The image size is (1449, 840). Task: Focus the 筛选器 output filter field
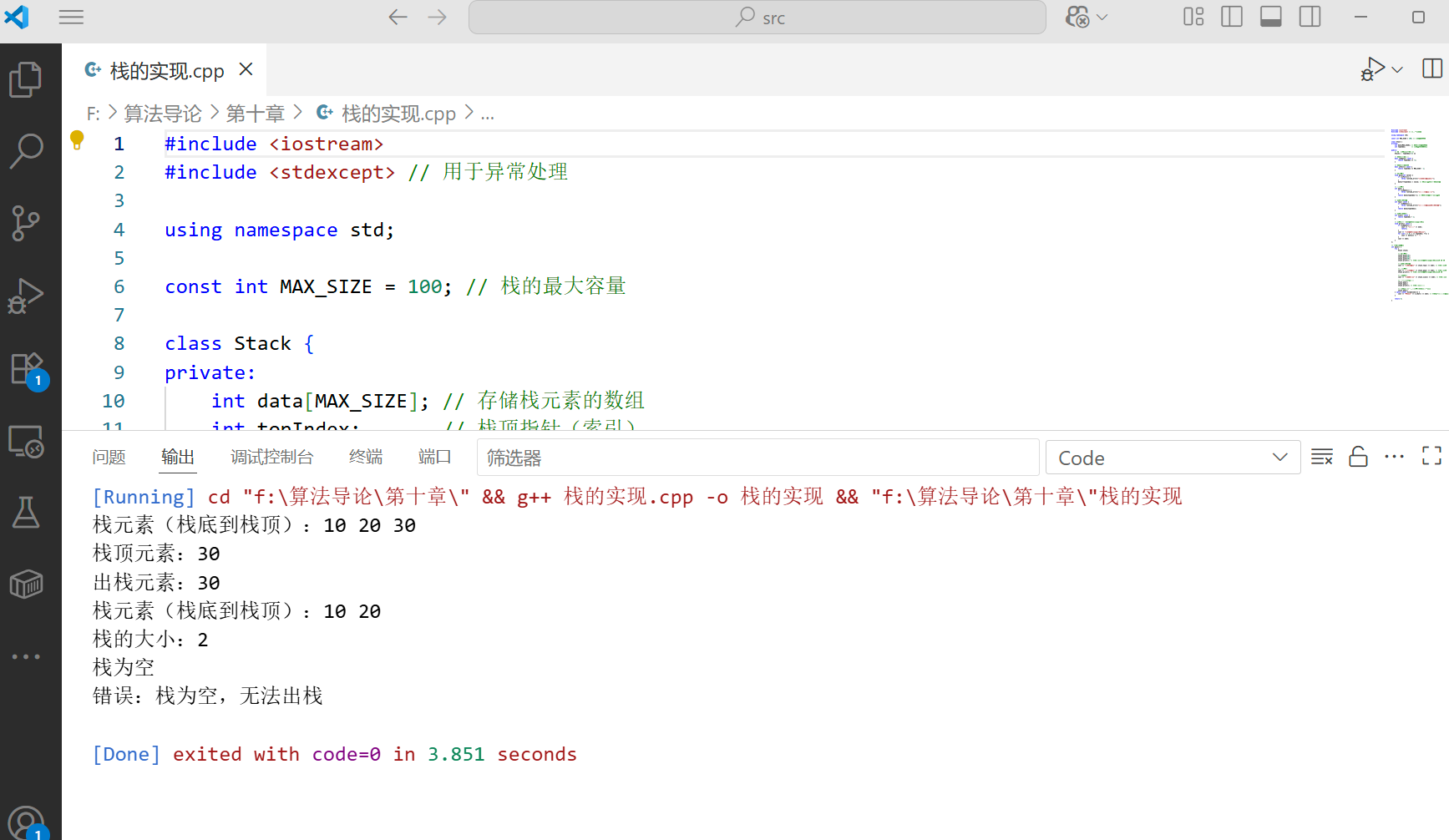757,458
